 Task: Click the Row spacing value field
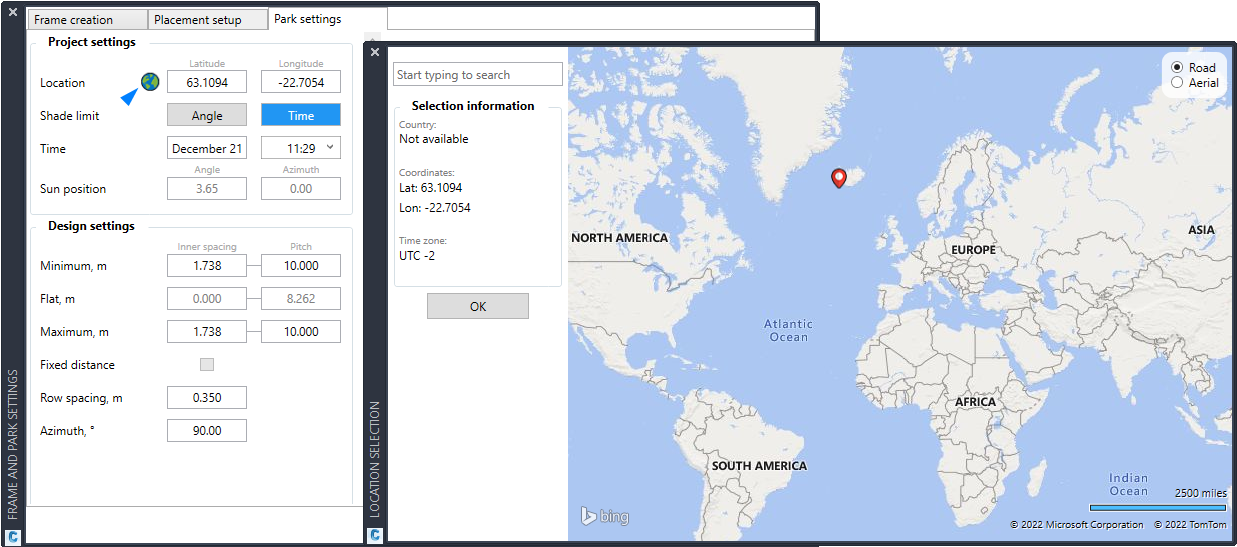click(207, 398)
